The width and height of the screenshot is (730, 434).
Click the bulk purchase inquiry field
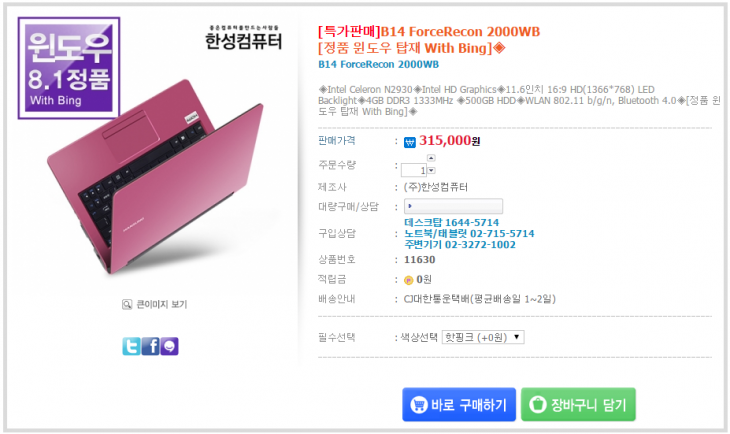pyautogui.click(x=453, y=206)
